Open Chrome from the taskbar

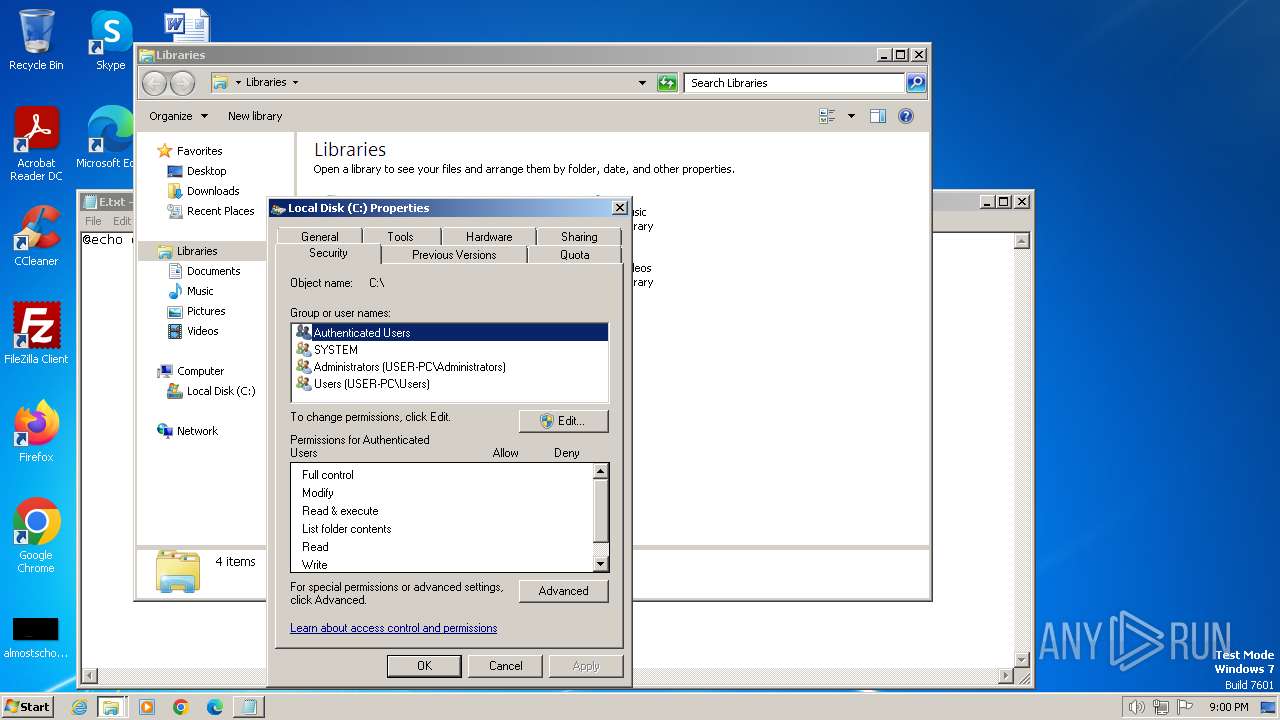click(181, 707)
